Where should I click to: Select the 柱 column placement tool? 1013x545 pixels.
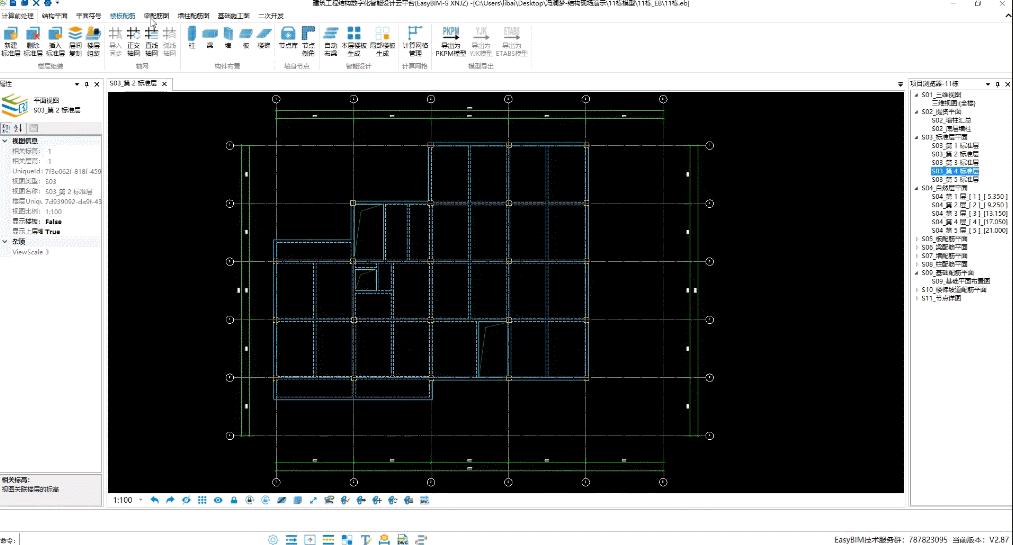[x=192, y=39]
